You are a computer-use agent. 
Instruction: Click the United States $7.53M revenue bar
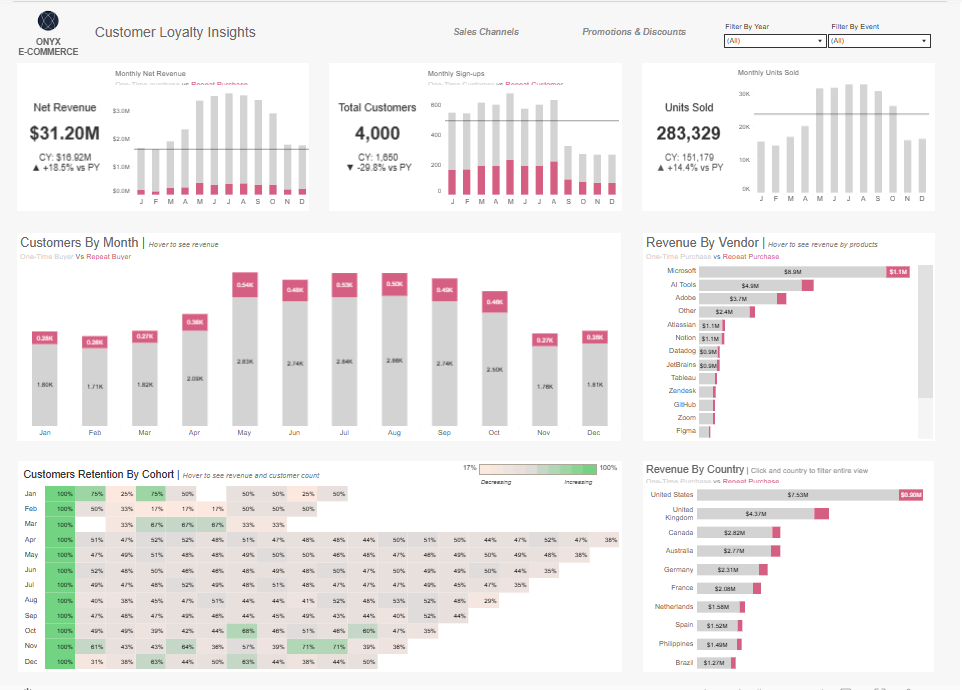pyautogui.click(x=797, y=494)
